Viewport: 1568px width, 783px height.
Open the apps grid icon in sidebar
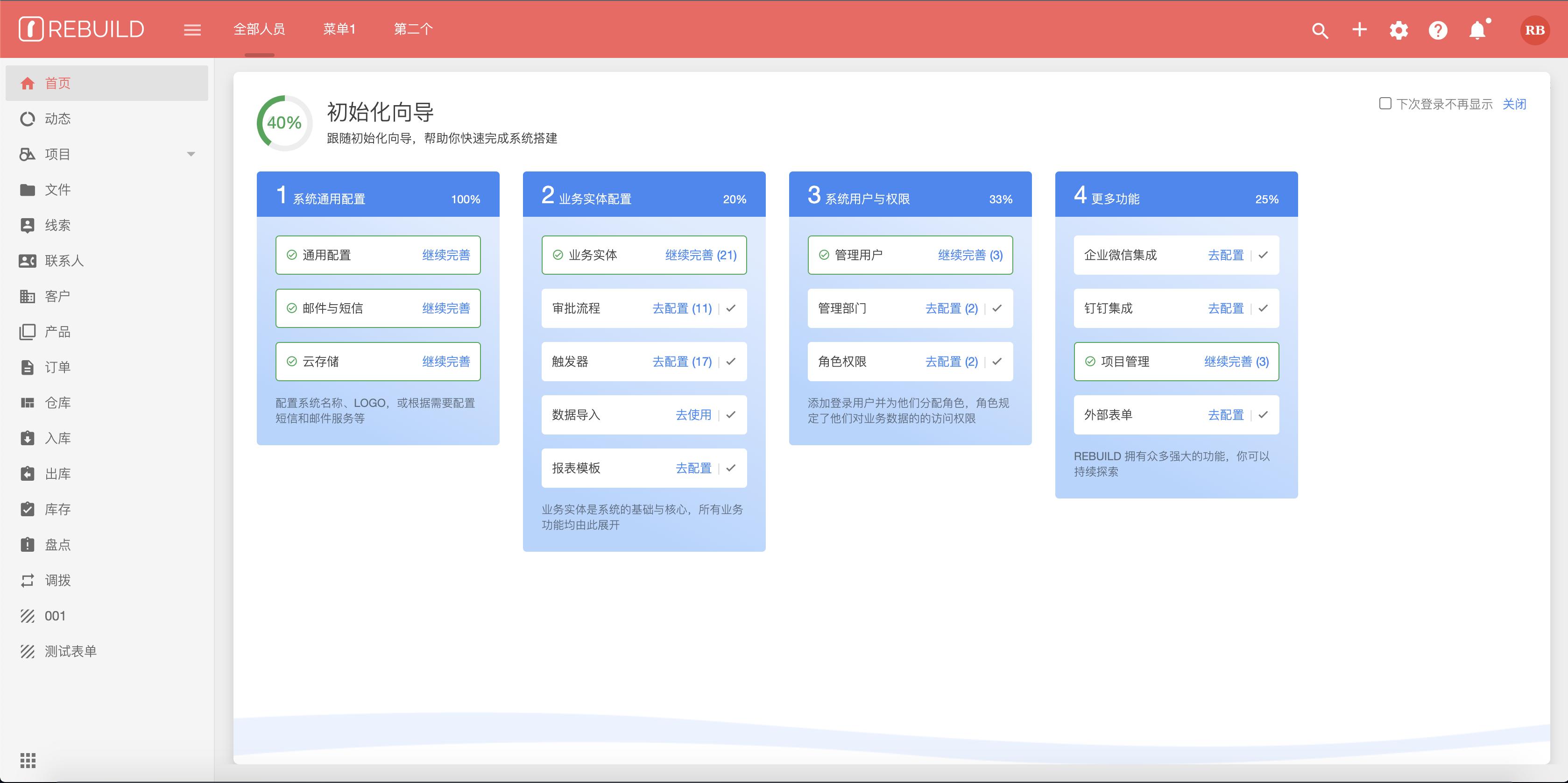(28, 760)
